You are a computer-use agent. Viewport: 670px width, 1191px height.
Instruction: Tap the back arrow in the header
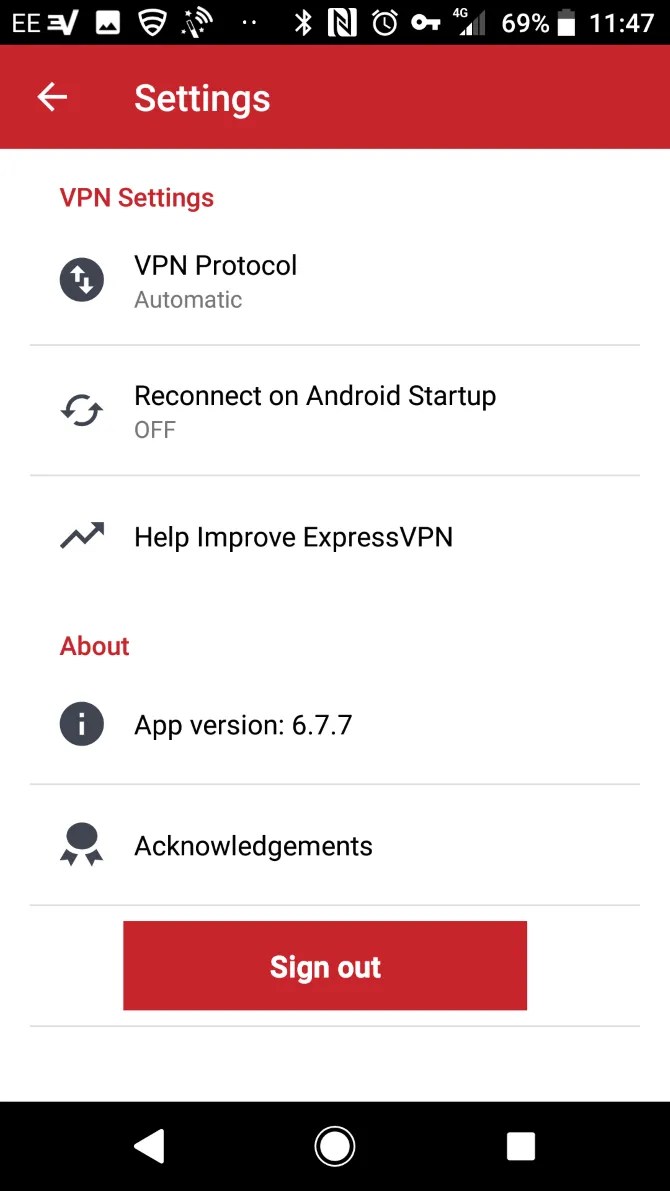[x=52, y=96]
